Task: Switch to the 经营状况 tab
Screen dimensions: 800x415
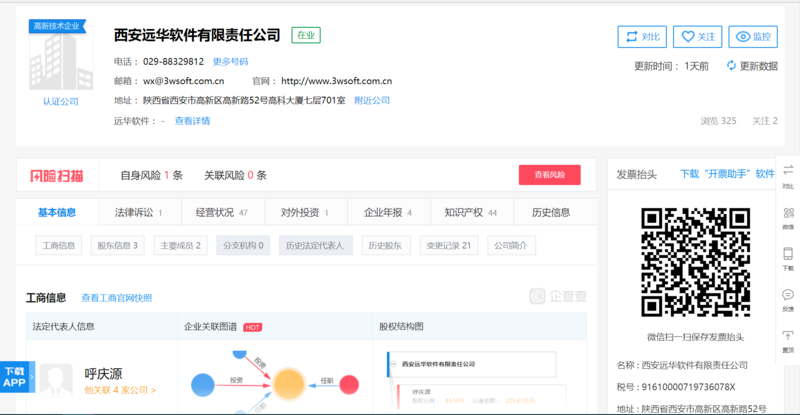Action: point(222,212)
